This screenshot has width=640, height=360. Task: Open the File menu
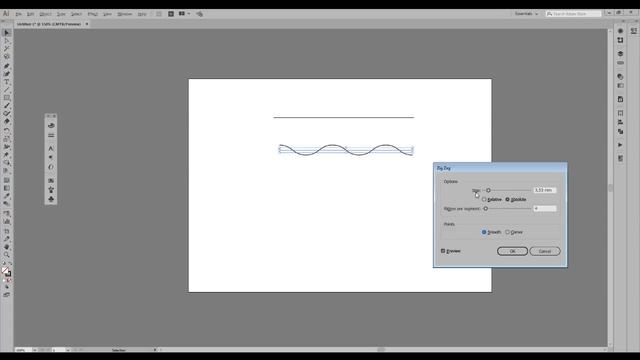click(x=18, y=14)
